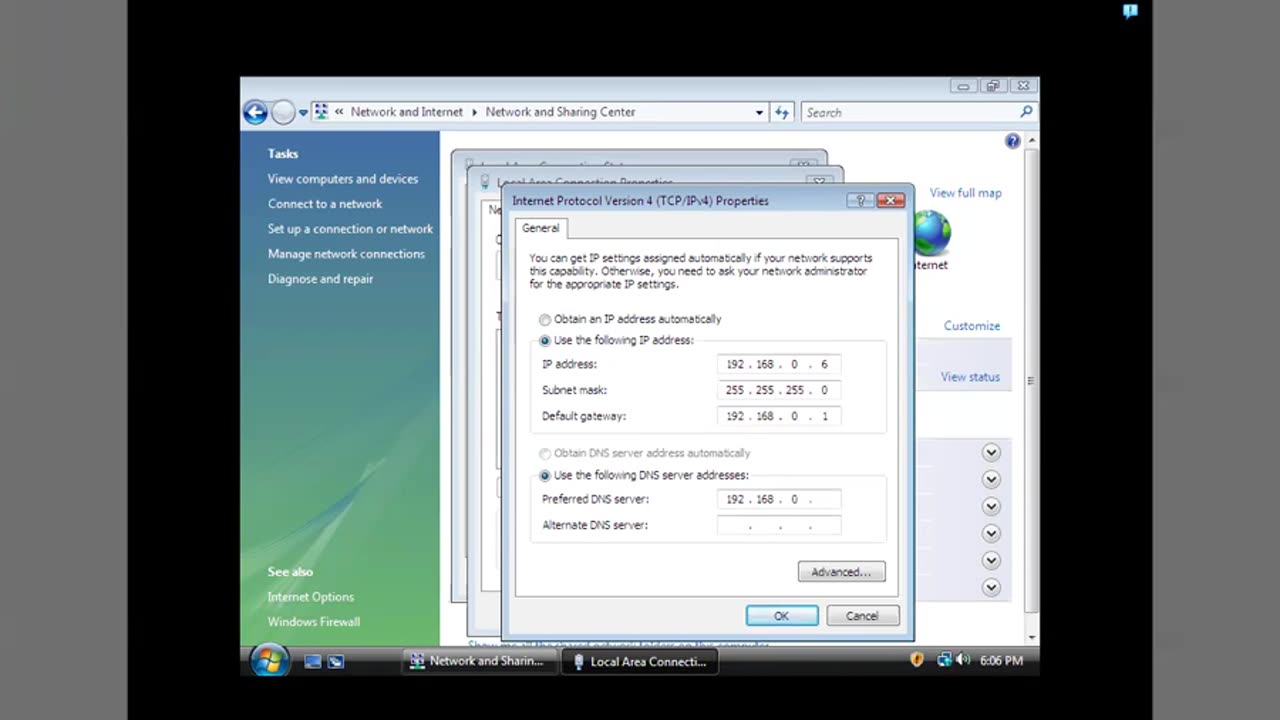This screenshot has height=720, width=1280.
Task: Open the Windows Security shield tray icon
Action: tap(917, 660)
